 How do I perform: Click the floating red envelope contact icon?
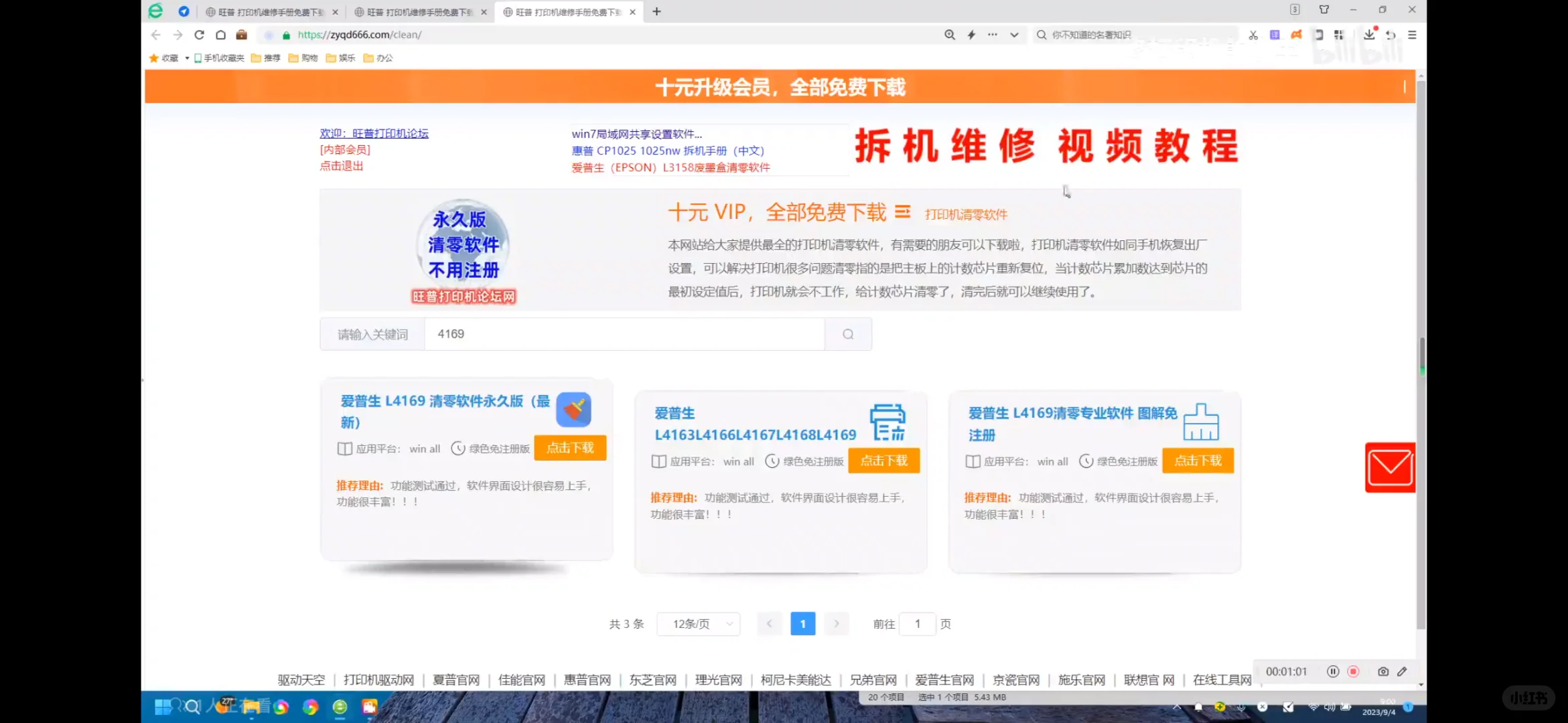(x=1390, y=467)
